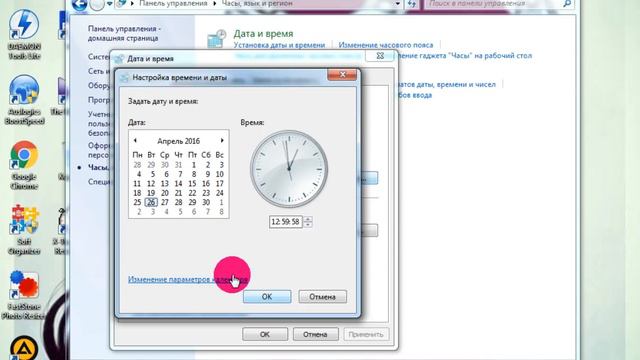Click Панель управления in the breadcrumb
The image size is (640, 360).
coord(173,3)
